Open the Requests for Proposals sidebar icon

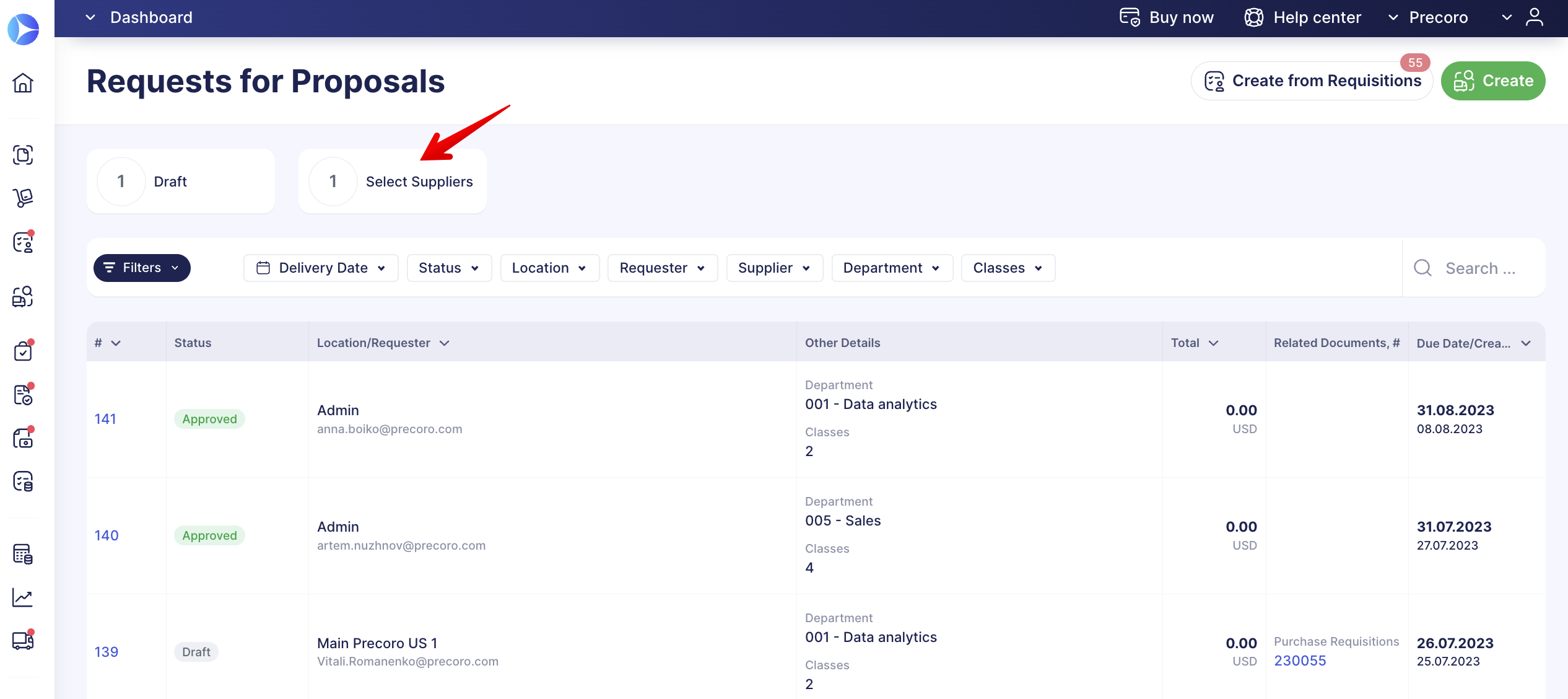23,297
